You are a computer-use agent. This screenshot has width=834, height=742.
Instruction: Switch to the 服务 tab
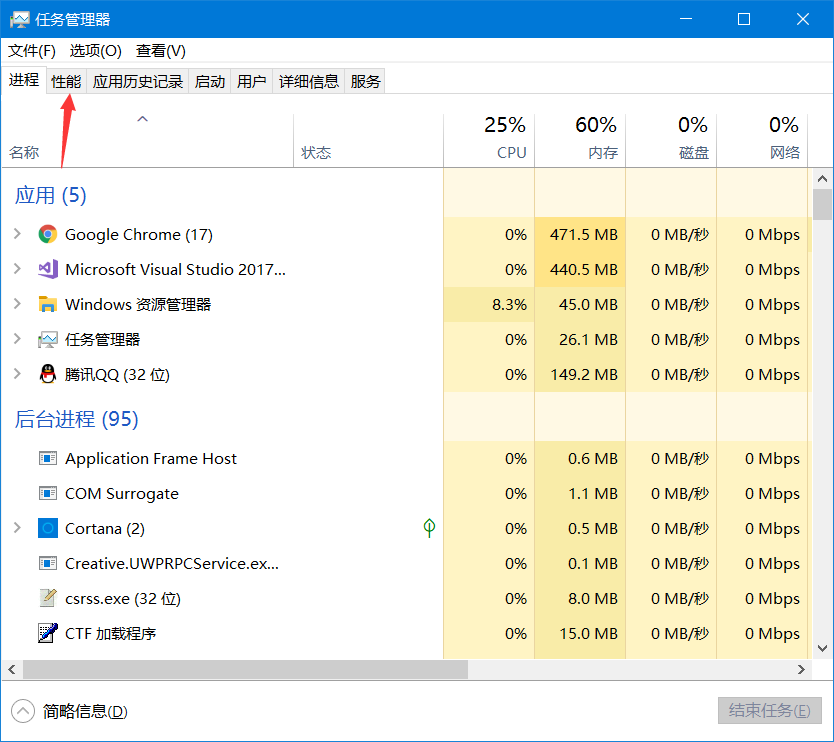click(365, 81)
